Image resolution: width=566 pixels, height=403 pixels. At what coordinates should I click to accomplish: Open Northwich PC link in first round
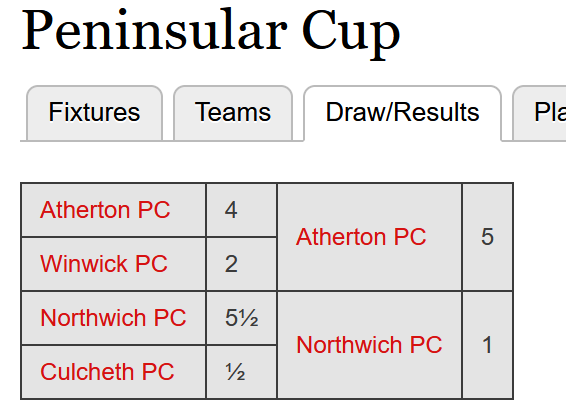[x=113, y=318]
